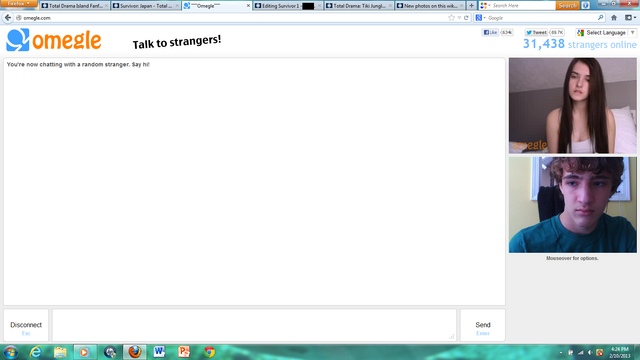This screenshot has width=640, height=360.
Task: Switch to the Total Drama Island Fanfiction tab
Action: pyautogui.click(x=75, y=6)
